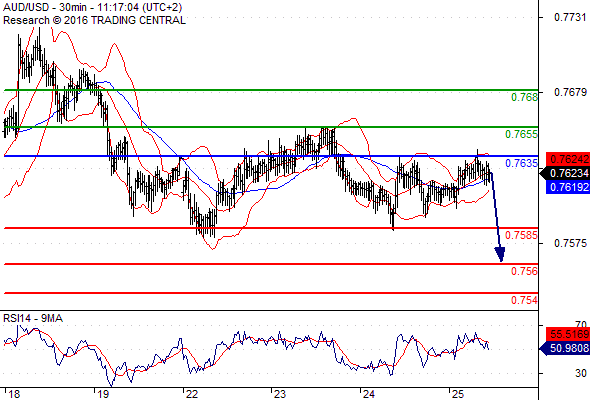Screen dimensions: 590x400
Task: Click the 0.7655 green resistance label
Action: click(x=521, y=134)
